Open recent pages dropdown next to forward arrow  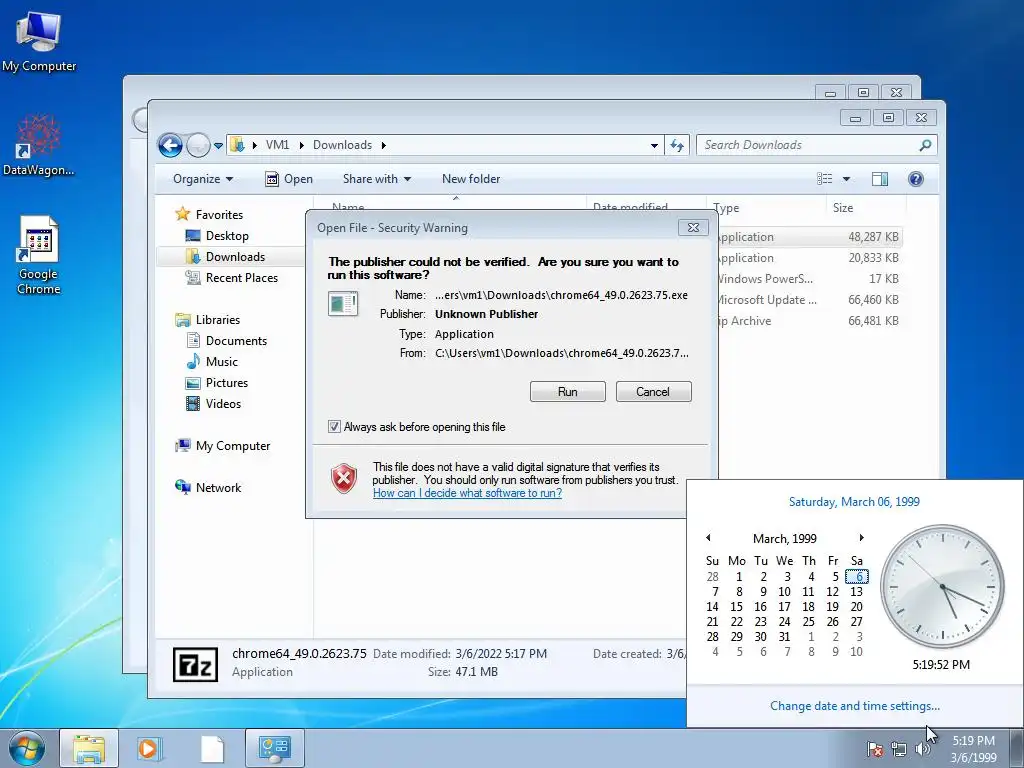[x=218, y=146]
